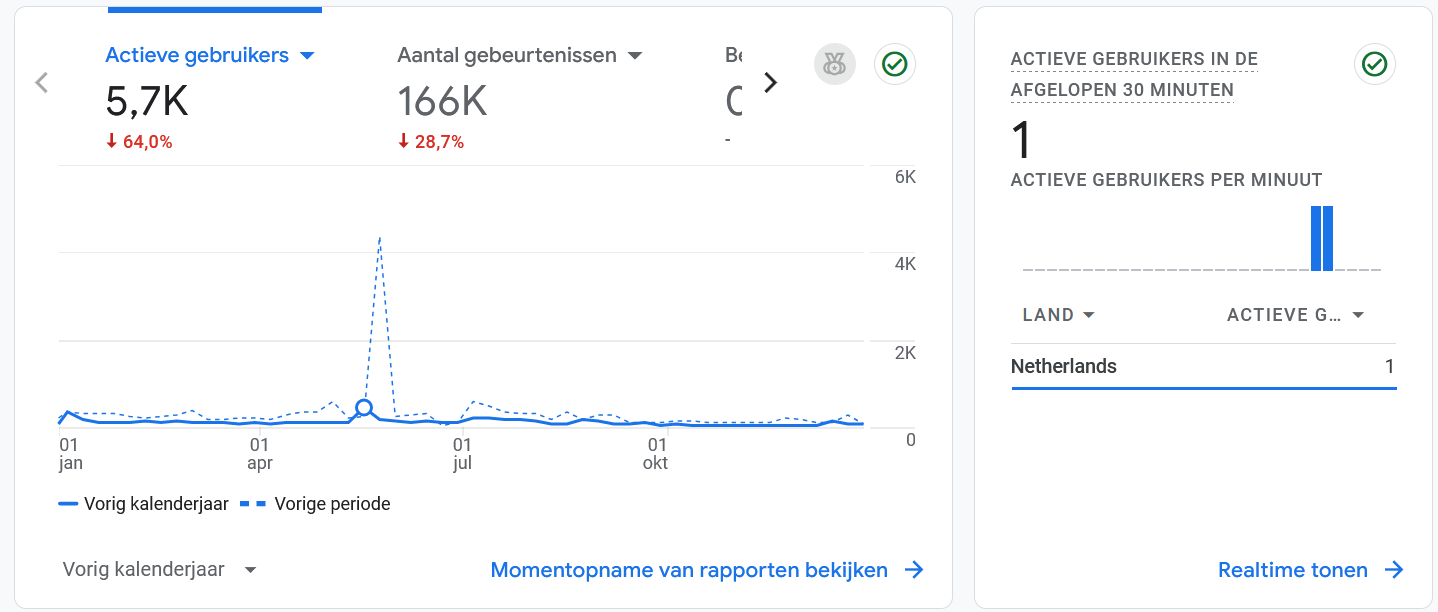Image resolution: width=1438 pixels, height=612 pixels.
Task: Click the medal insights badge icon
Action: point(834,64)
